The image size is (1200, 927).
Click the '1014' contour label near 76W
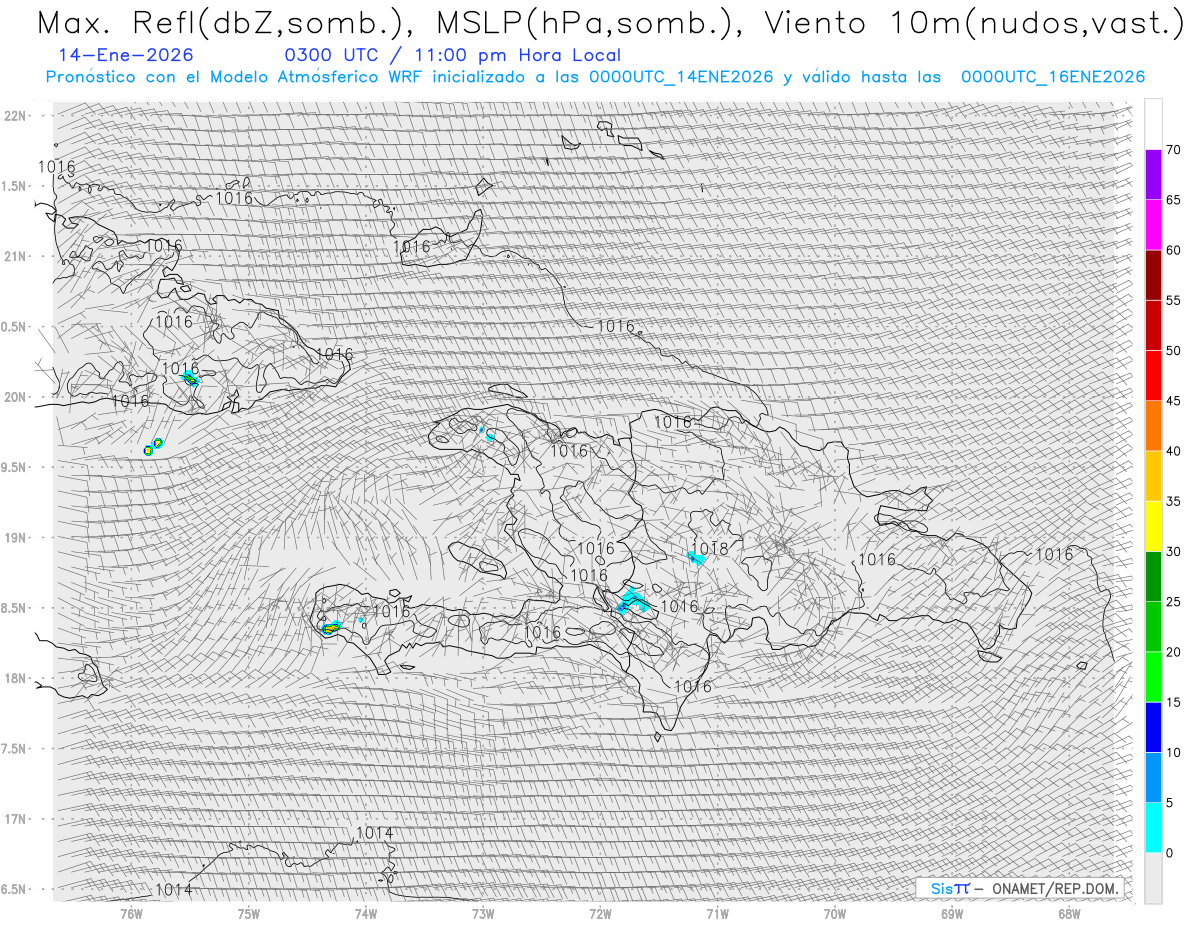[173, 889]
